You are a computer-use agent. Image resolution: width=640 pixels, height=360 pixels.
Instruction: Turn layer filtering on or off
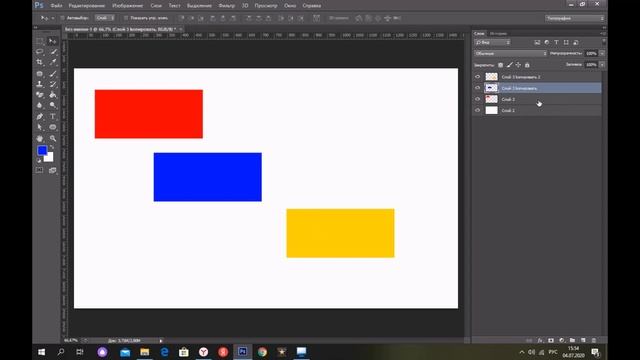[604, 41]
